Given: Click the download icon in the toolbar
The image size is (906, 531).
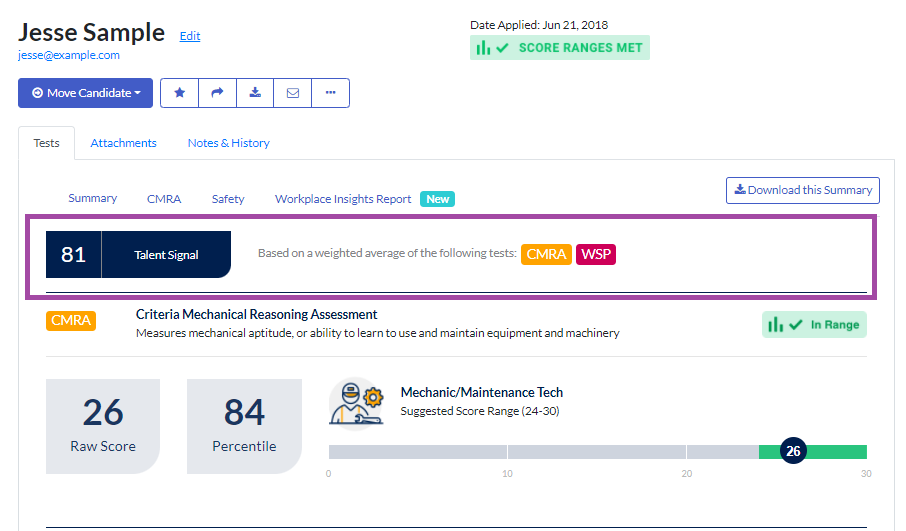Looking at the screenshot, I should (x=255, y=93).
